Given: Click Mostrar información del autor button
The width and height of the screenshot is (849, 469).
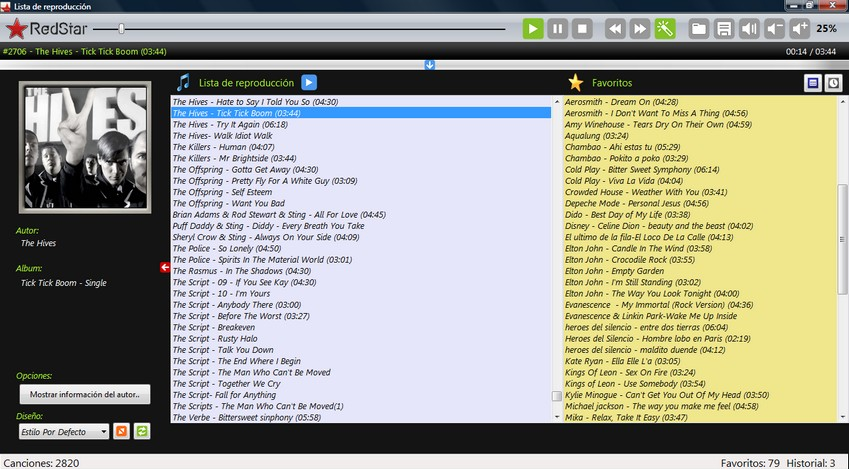Looking at the screenshot, I should [x=85, y=394].
